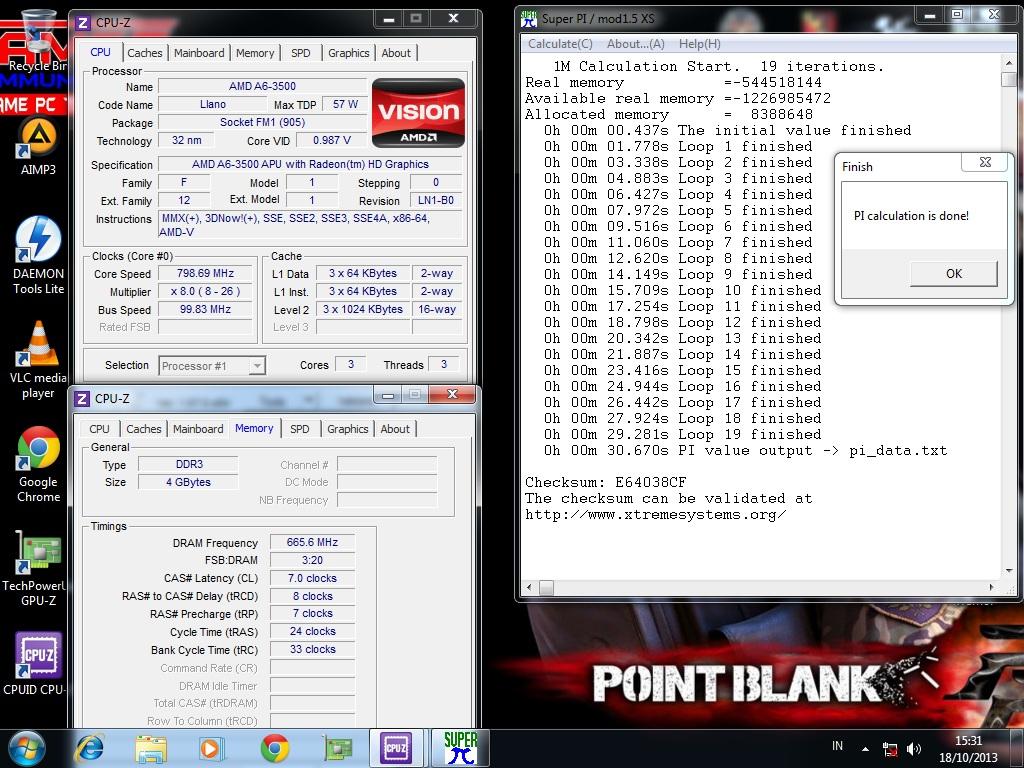
Task: Click the CPU-Z logo in lower window title bar
Action: (x=82, y=398)
